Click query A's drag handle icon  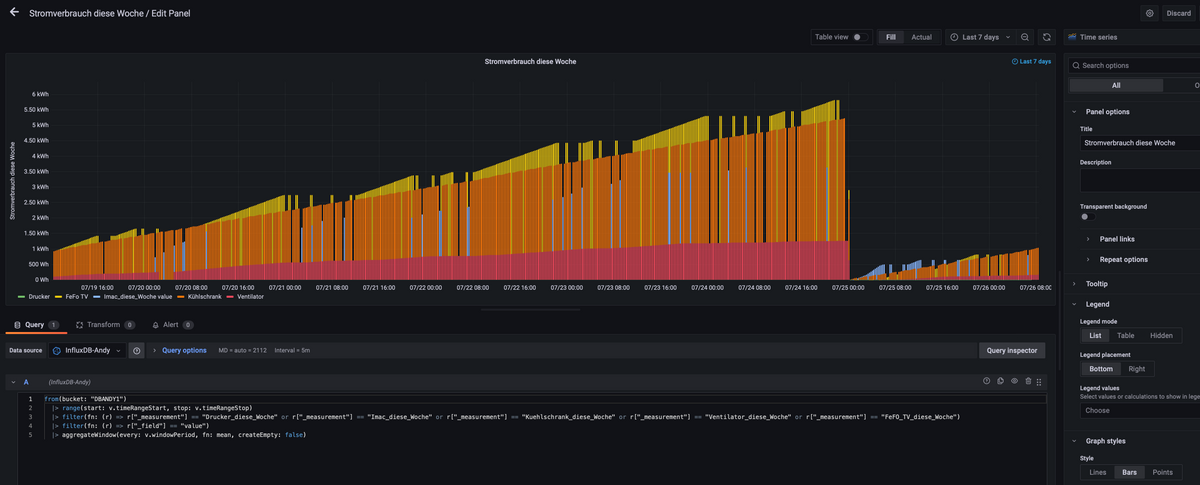[x=1040, y=381]
